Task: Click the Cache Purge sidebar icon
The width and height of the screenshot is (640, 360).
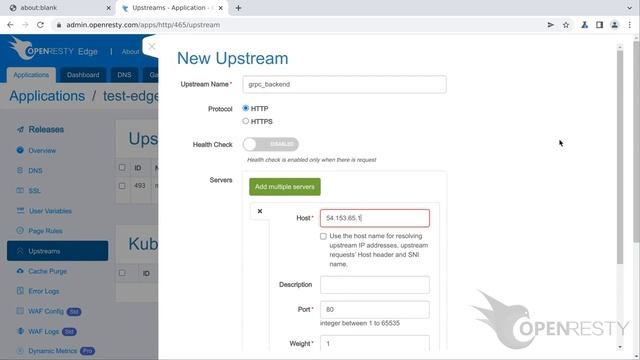Action: click(x=20, y=271)
